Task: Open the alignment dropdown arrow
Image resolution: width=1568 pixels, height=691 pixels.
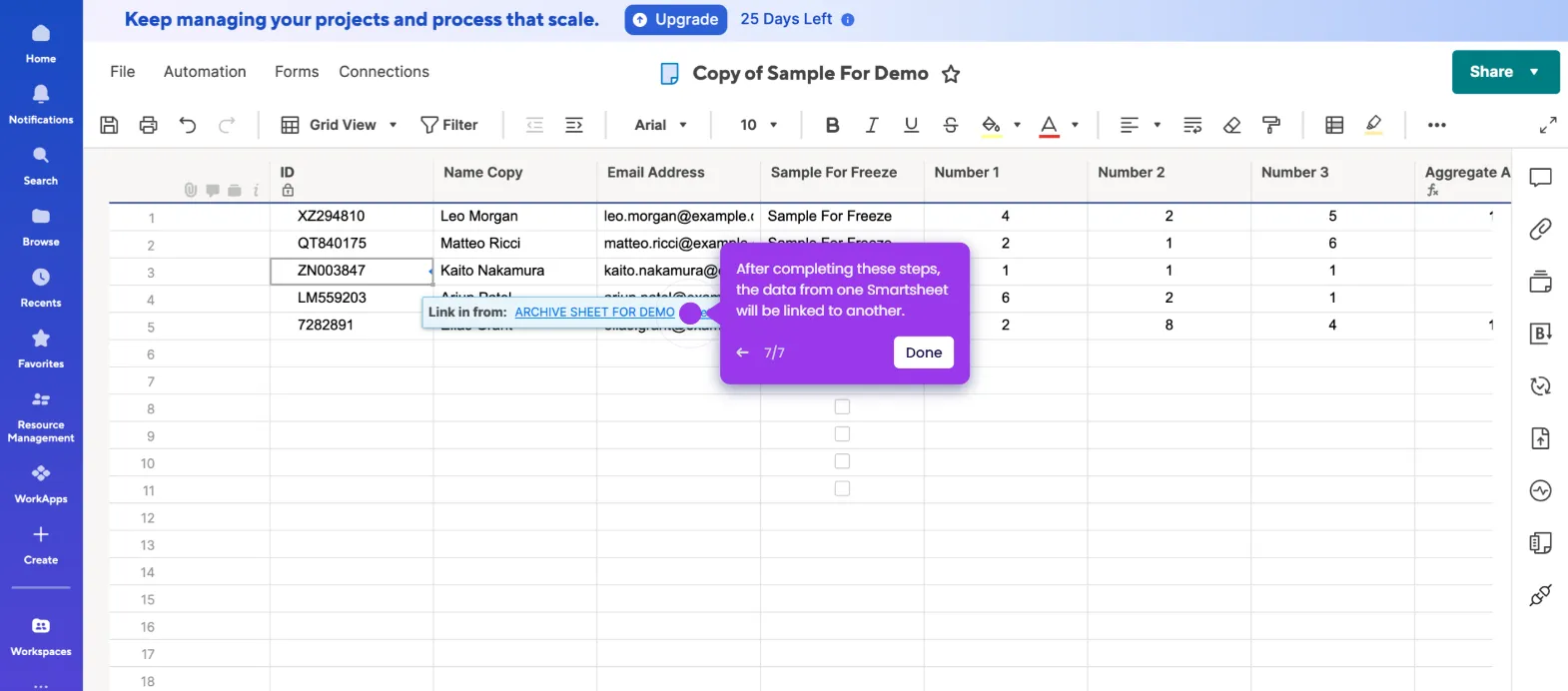Action: point(1157,125)
